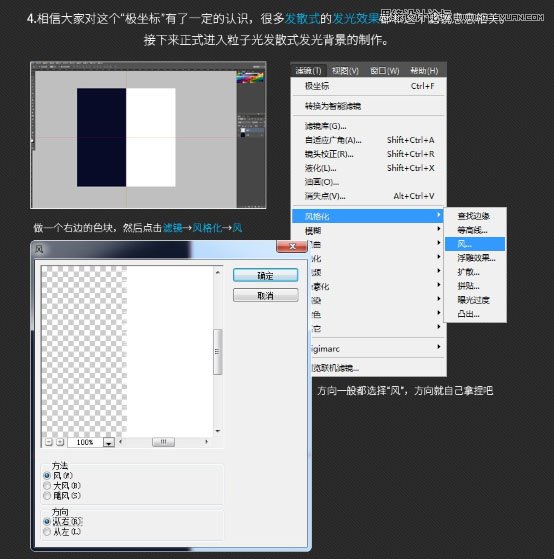Click the Wind dialog preview image area
This screenshot has height=559, width=554.
(x=127, y=351)
